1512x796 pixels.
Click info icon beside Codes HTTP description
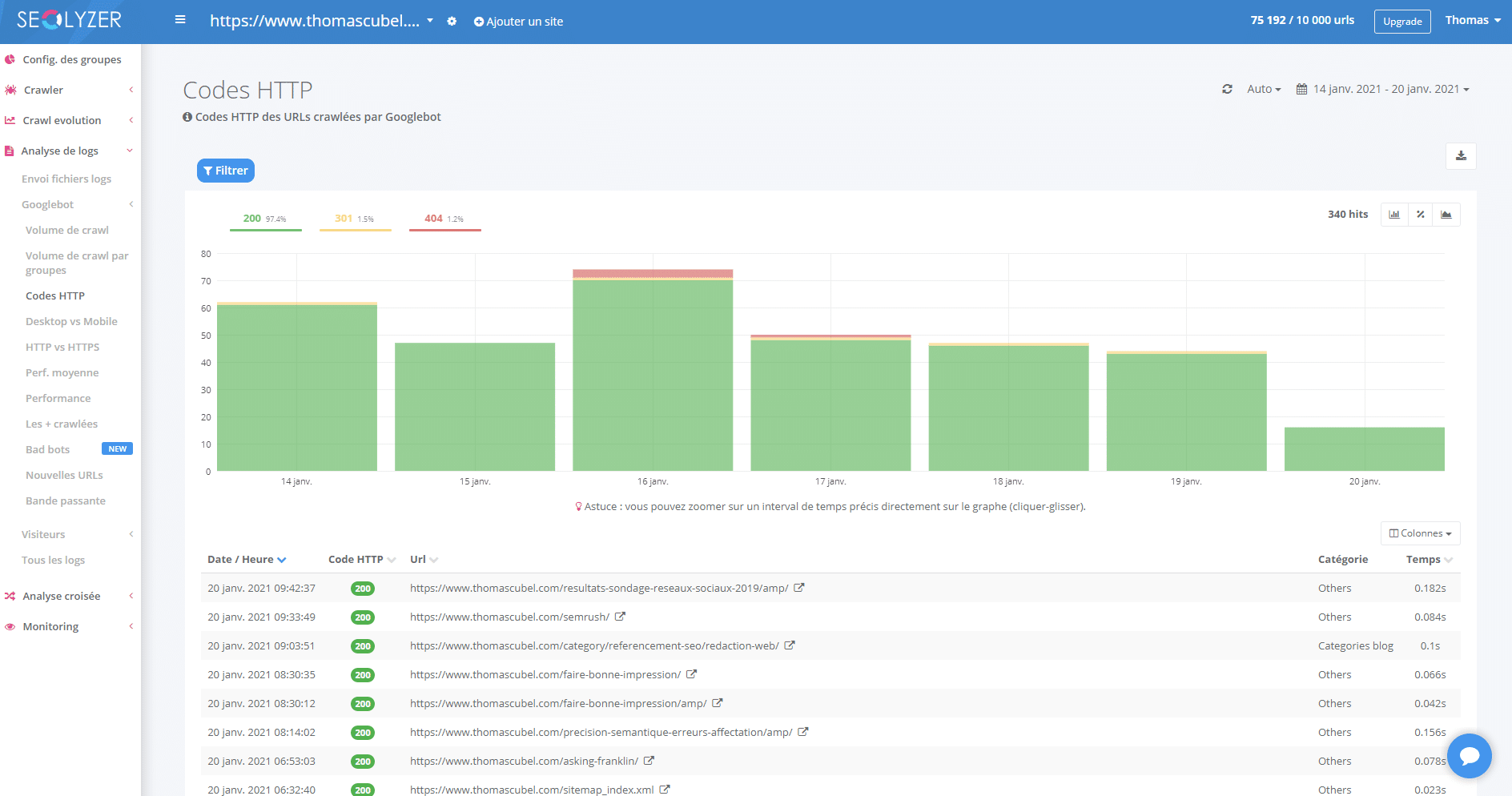[x=187, y=117]
